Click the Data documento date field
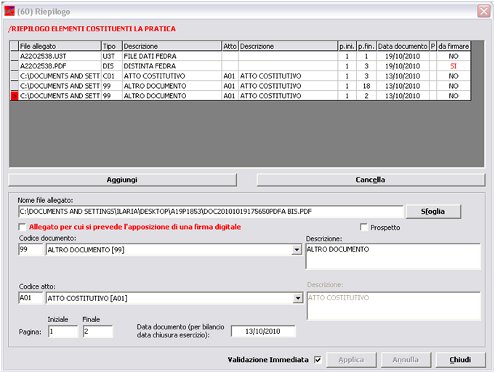Image resolution: width=495 pixels, height=373 pixels. (263, 332)
